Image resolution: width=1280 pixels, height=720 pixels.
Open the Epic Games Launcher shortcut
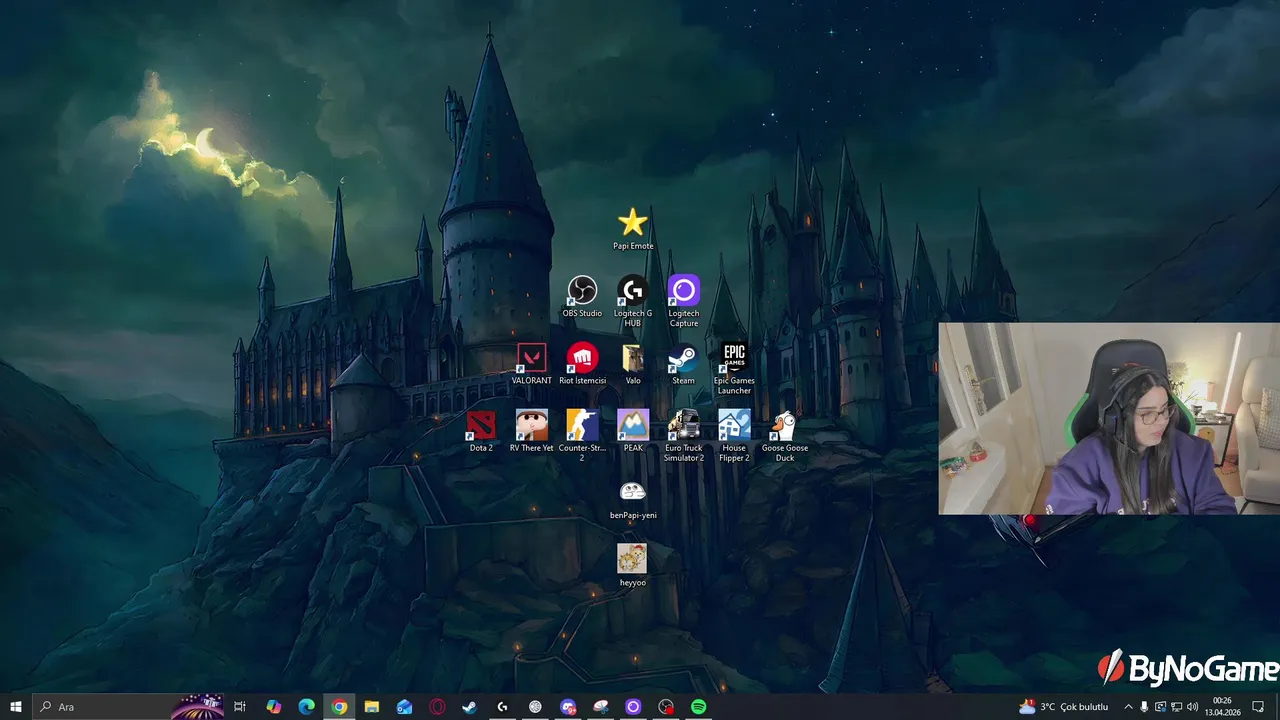[x=734, y=369]
